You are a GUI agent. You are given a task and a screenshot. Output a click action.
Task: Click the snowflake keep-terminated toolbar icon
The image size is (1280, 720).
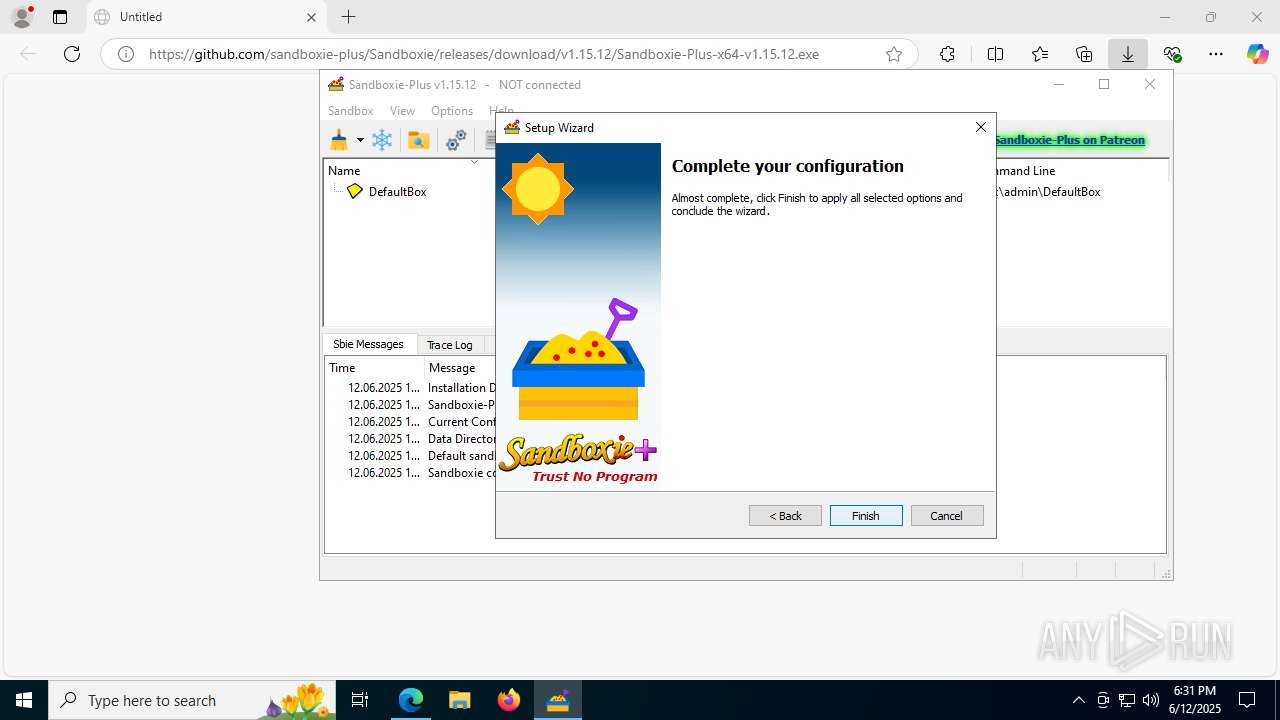[382, 140]
